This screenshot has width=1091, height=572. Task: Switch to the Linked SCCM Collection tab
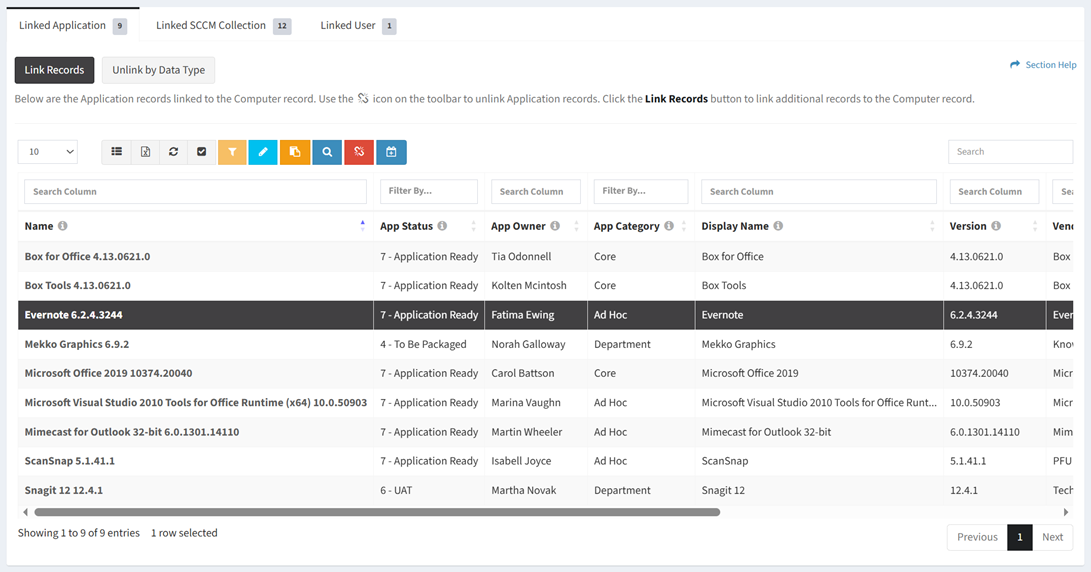[222, 26]
